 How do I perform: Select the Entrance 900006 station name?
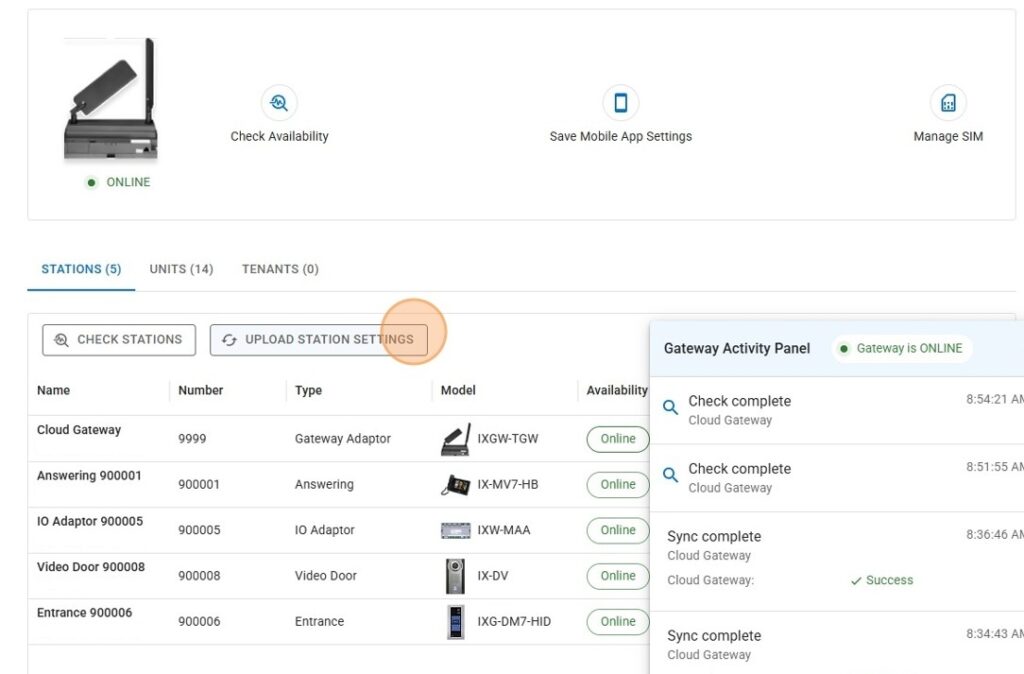tap(84, 613)
